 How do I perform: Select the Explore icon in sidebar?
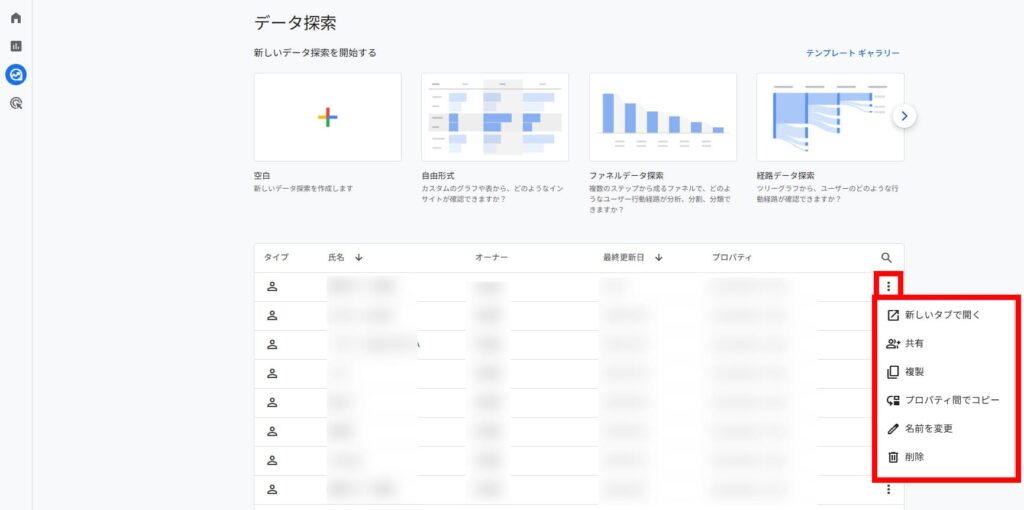pyautogui.click(x=16, y=74)
